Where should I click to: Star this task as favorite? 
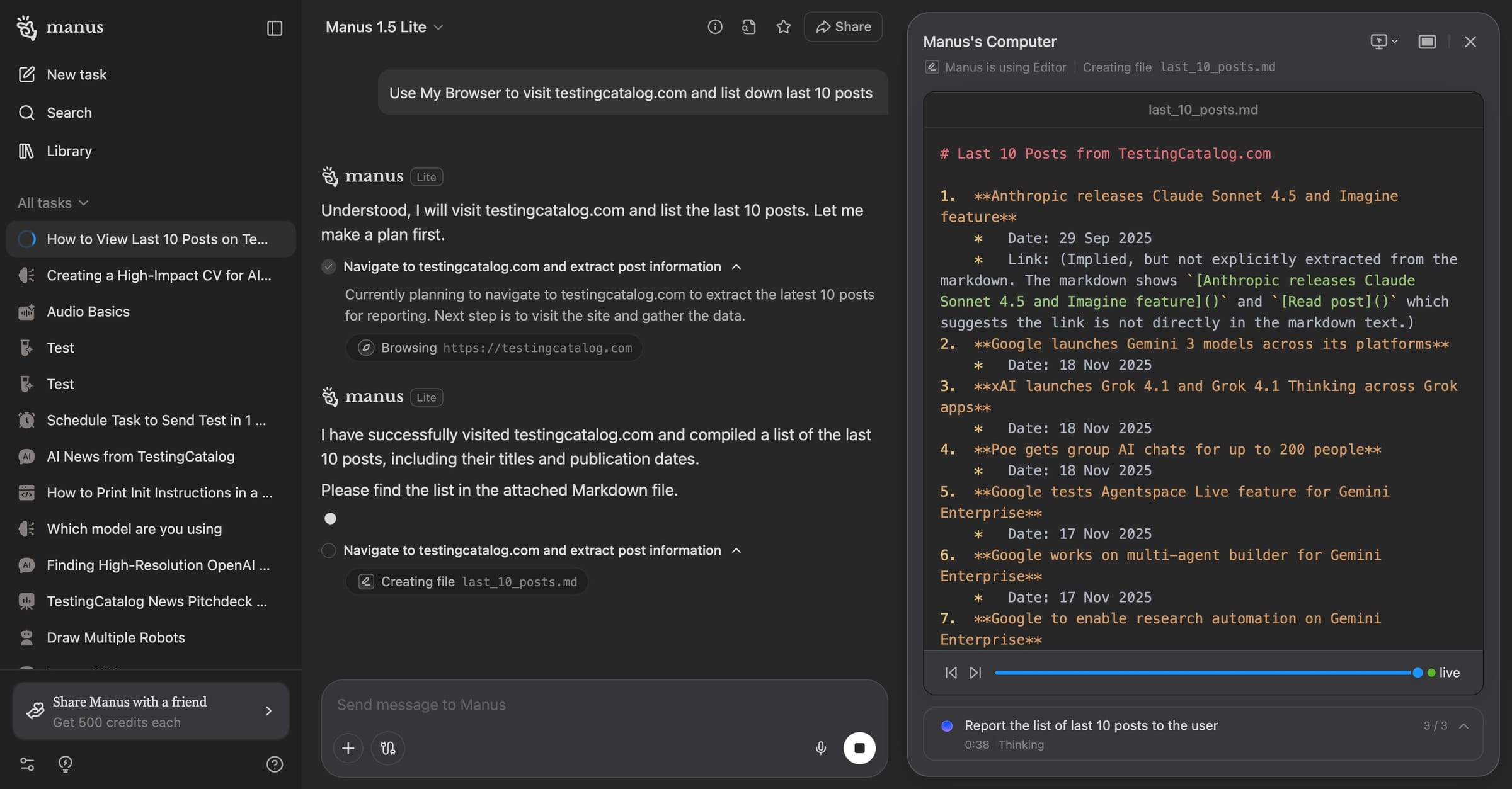tap(783, 26)
